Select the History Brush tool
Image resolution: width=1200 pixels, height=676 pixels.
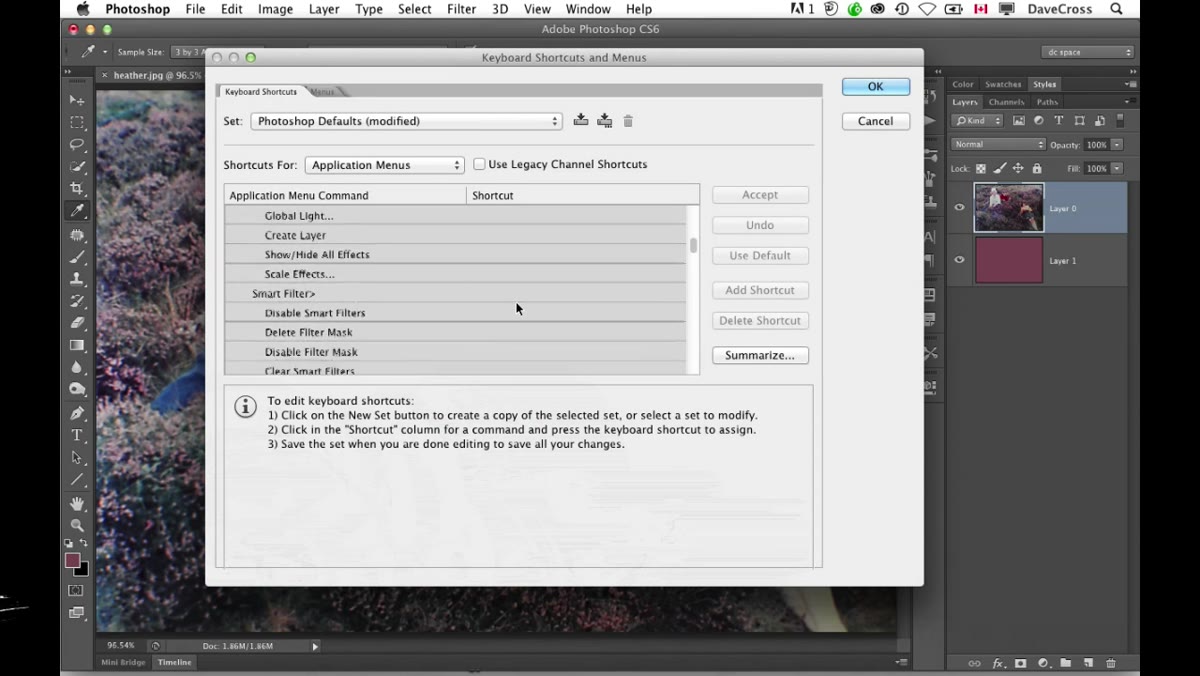point(77,301)
